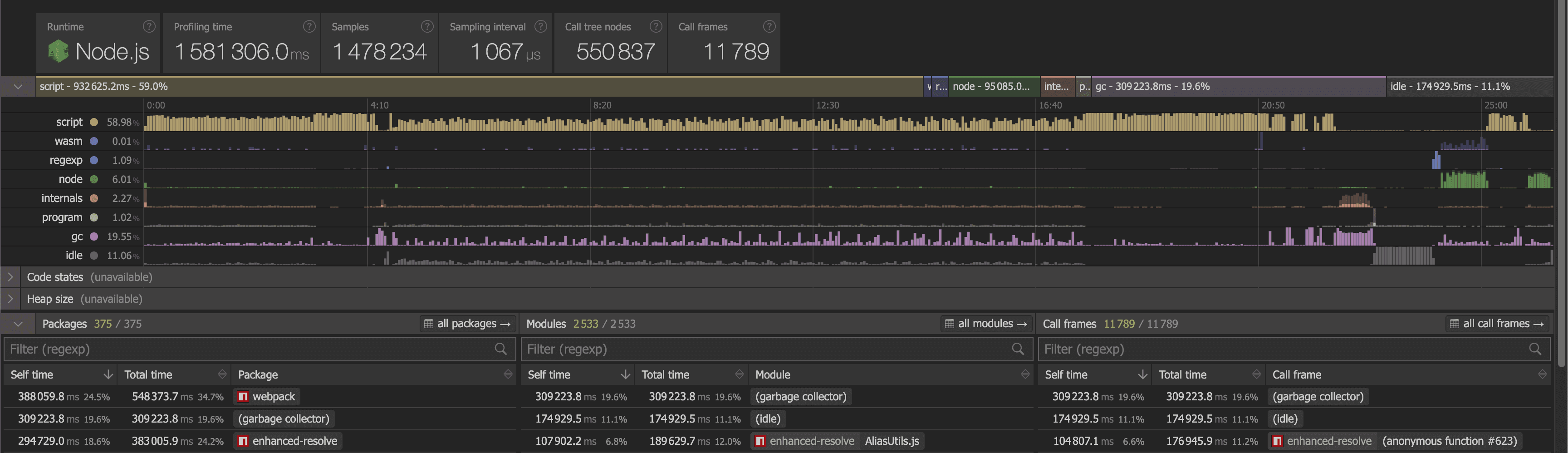The height and width of the screenshot is (453, 1568).
Task: Click the idle segment in the category bar
Action: [x=1470, y=86]
